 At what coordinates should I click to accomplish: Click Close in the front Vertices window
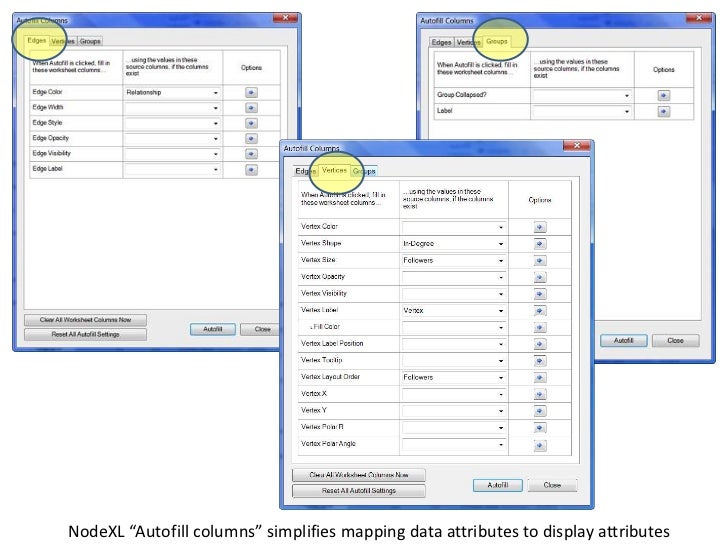(x=552, y=485)
